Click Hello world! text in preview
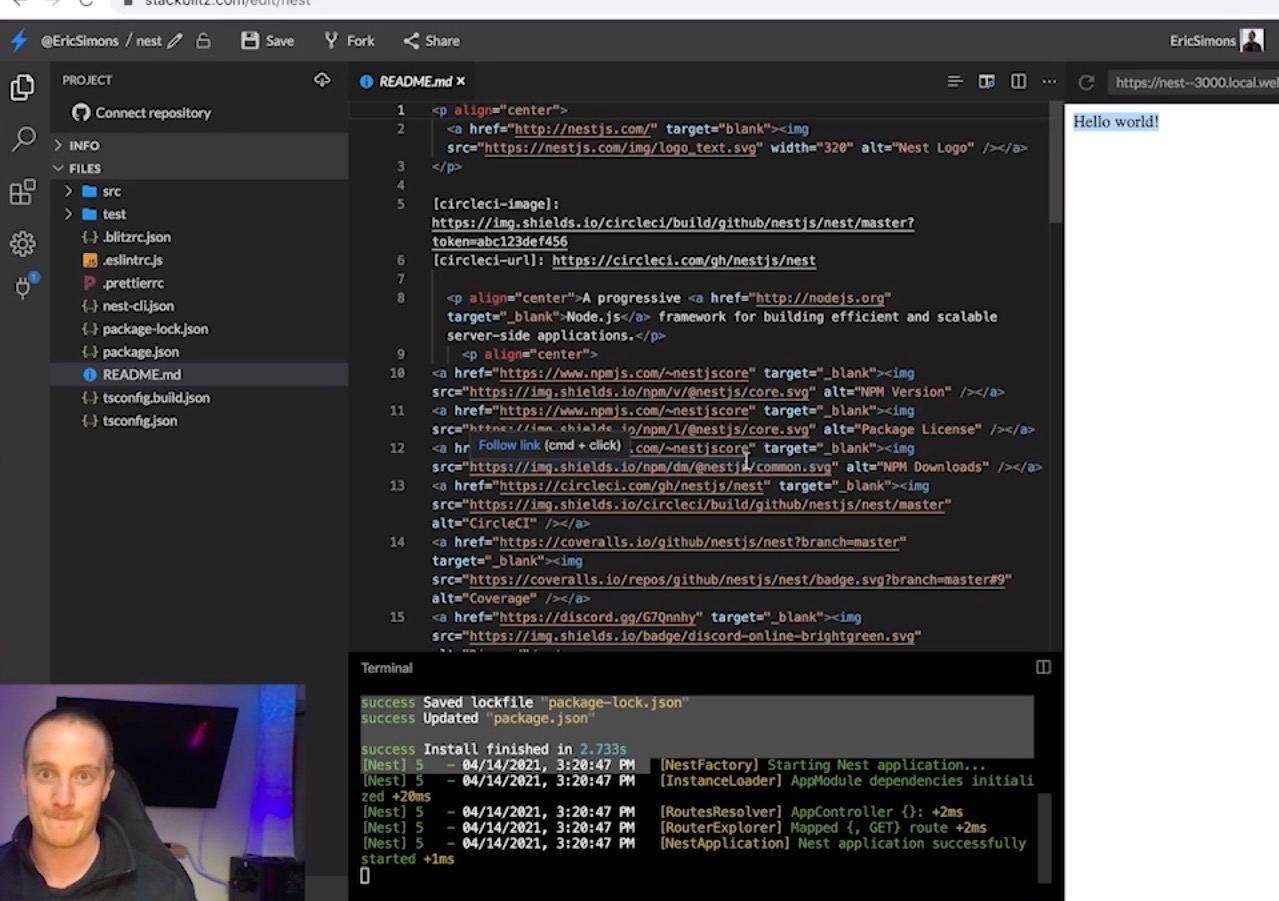The image size is (1279, 901). point(1116,122)
